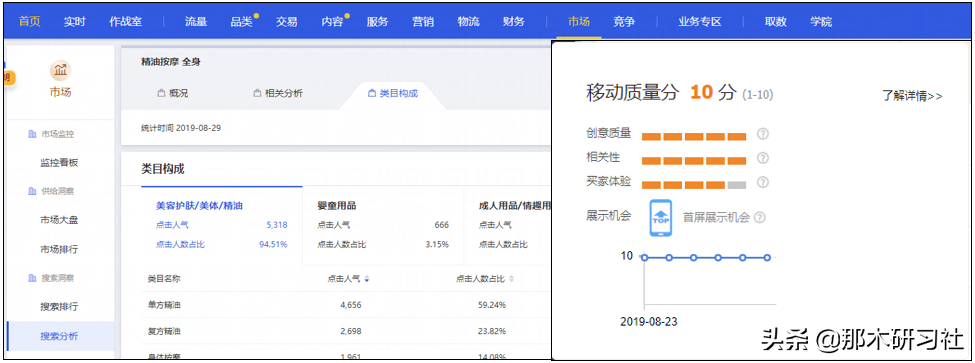975x363 pixels.
Task: Open the 财务 navigation item
Action: [514, 22]
